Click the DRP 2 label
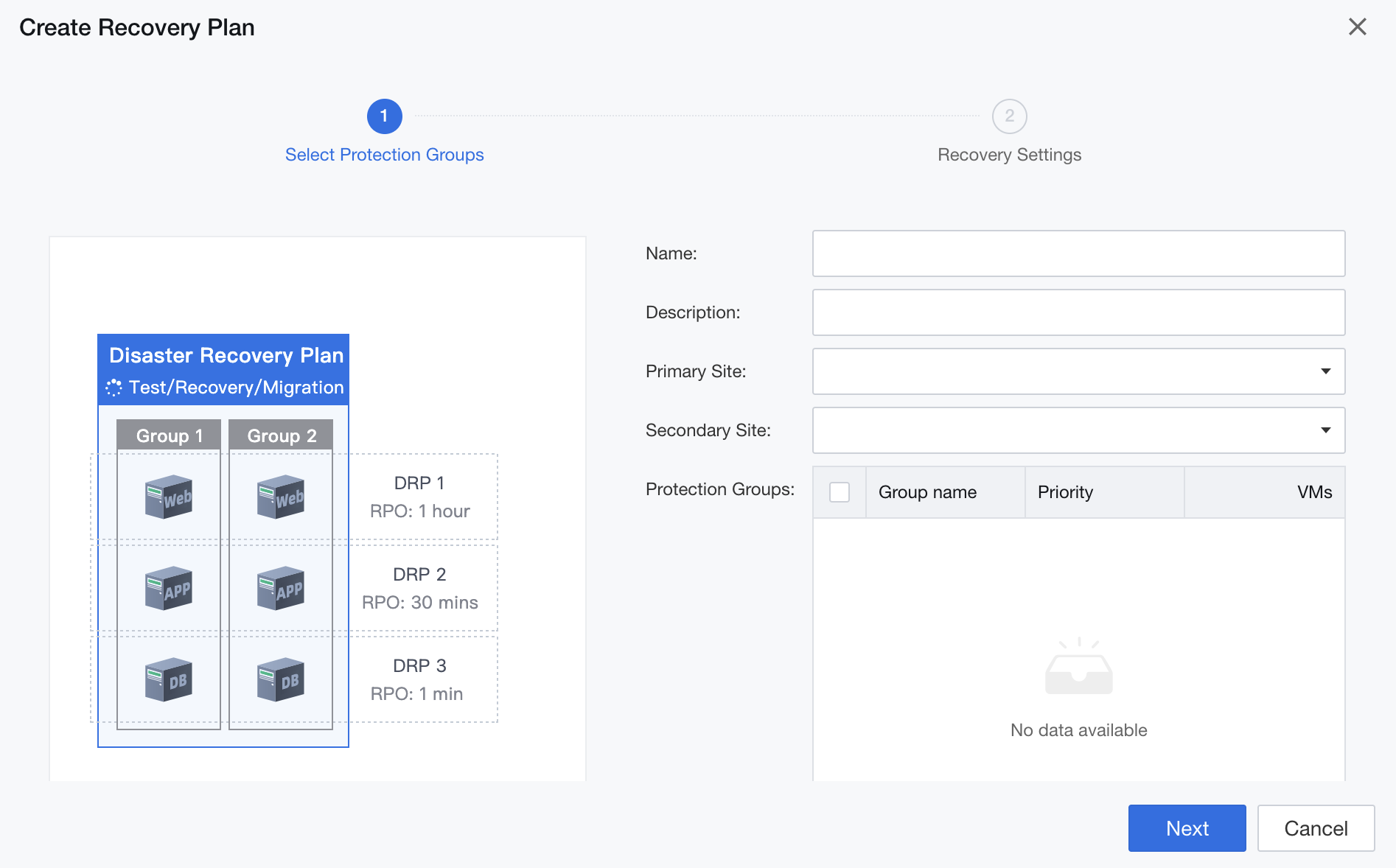Screen dimensions: 1396x868 tap(419, 575)
